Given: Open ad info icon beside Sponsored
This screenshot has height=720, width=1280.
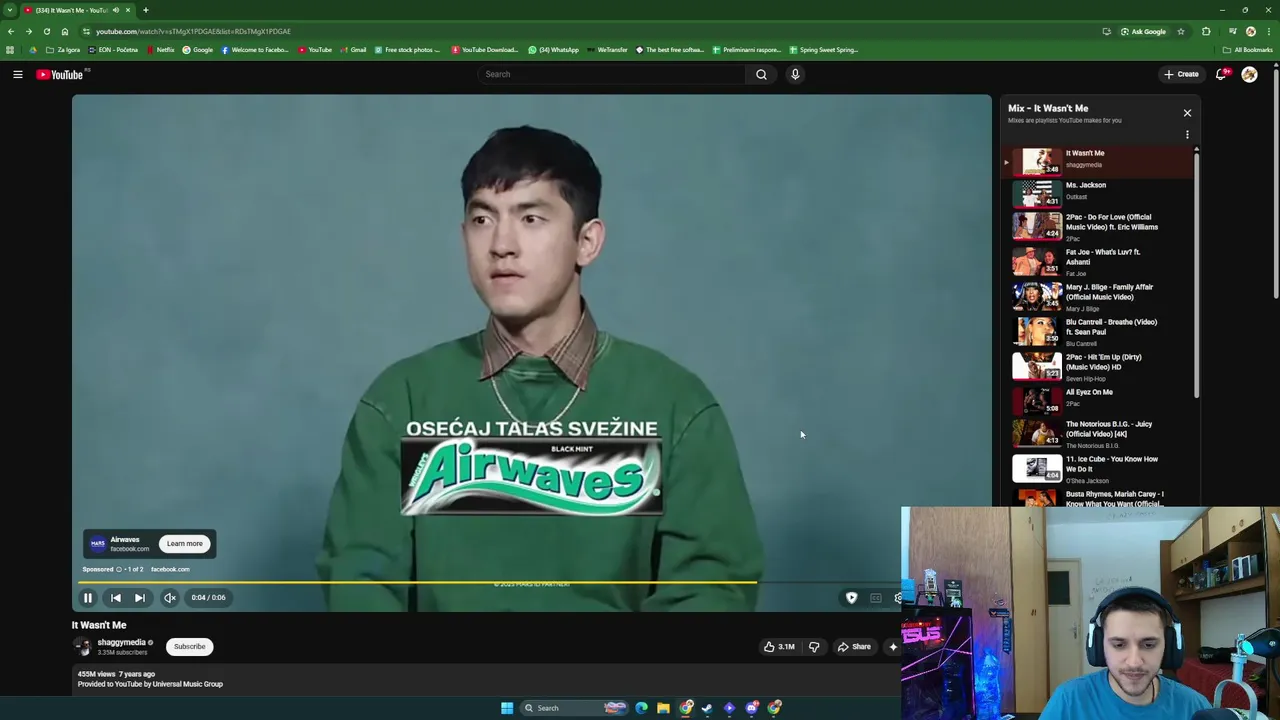Looking at the screenshot, I should coord(118,569).
